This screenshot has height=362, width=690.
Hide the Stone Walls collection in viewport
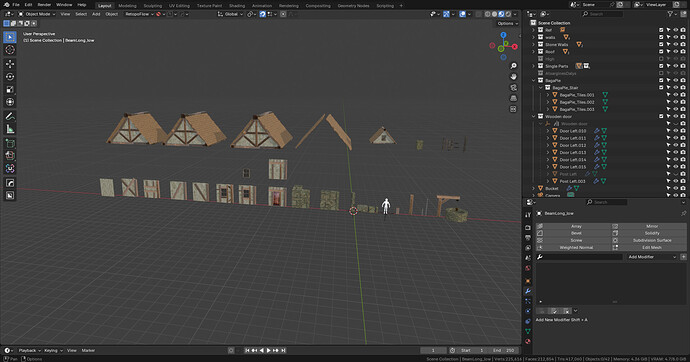pos(675,44)
